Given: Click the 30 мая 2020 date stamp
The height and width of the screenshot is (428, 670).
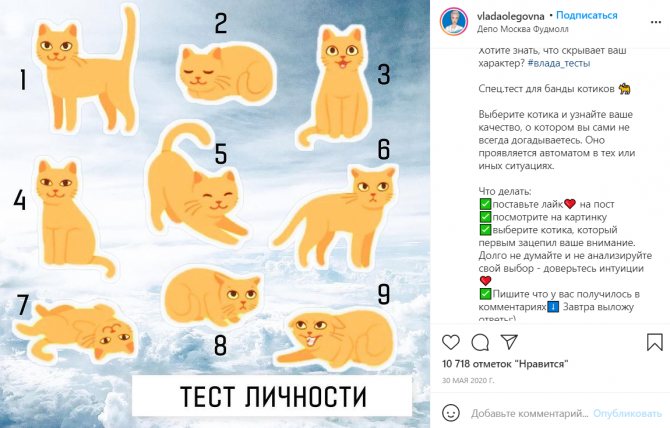Looking at the screenshot, I should 468,380.
